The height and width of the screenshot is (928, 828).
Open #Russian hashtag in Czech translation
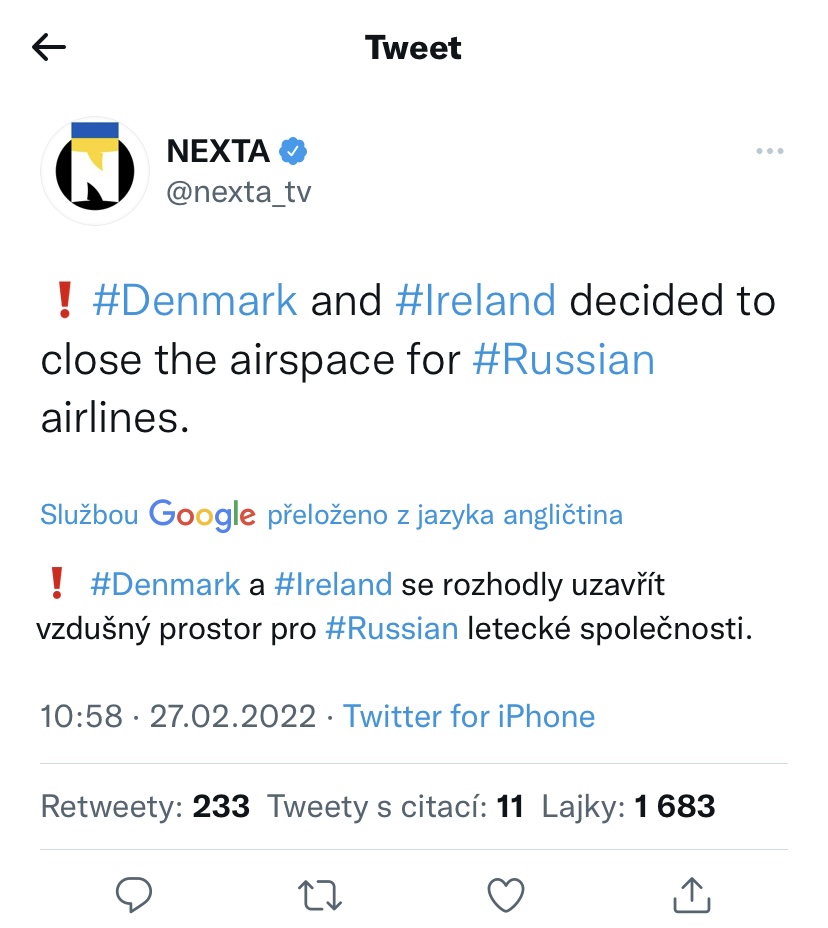click(x=392, y=629)
